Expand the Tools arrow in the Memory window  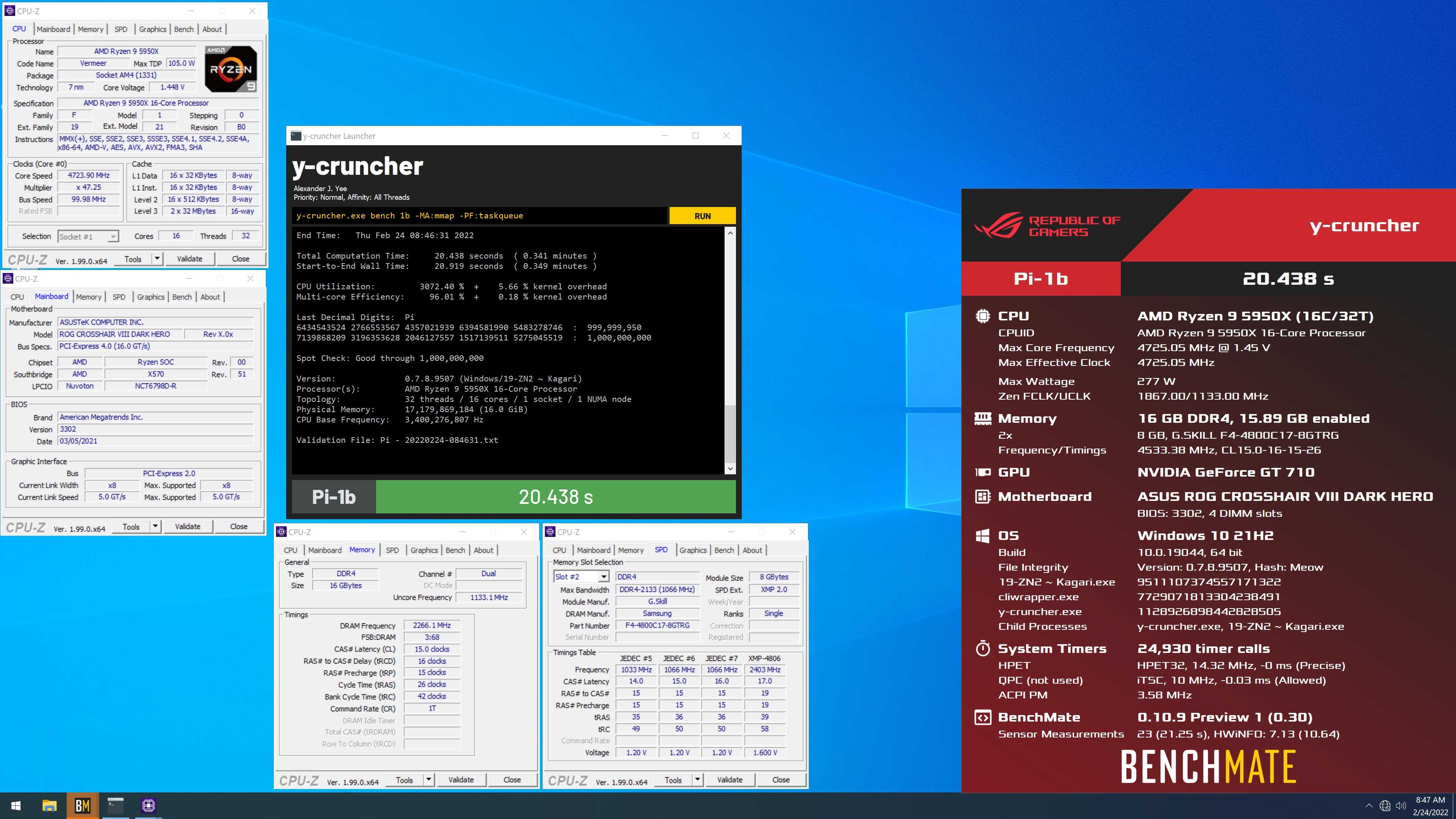(429, 780)
